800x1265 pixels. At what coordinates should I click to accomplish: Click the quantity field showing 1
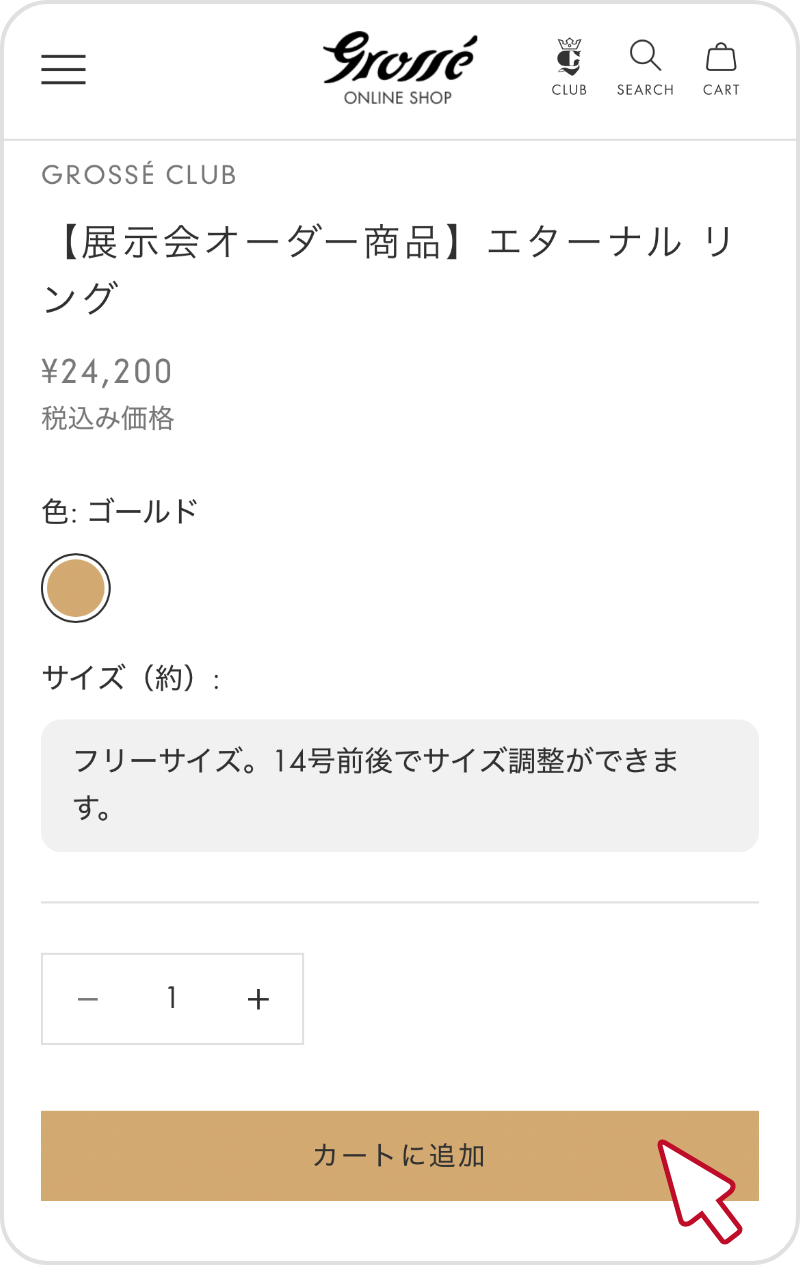172,998
